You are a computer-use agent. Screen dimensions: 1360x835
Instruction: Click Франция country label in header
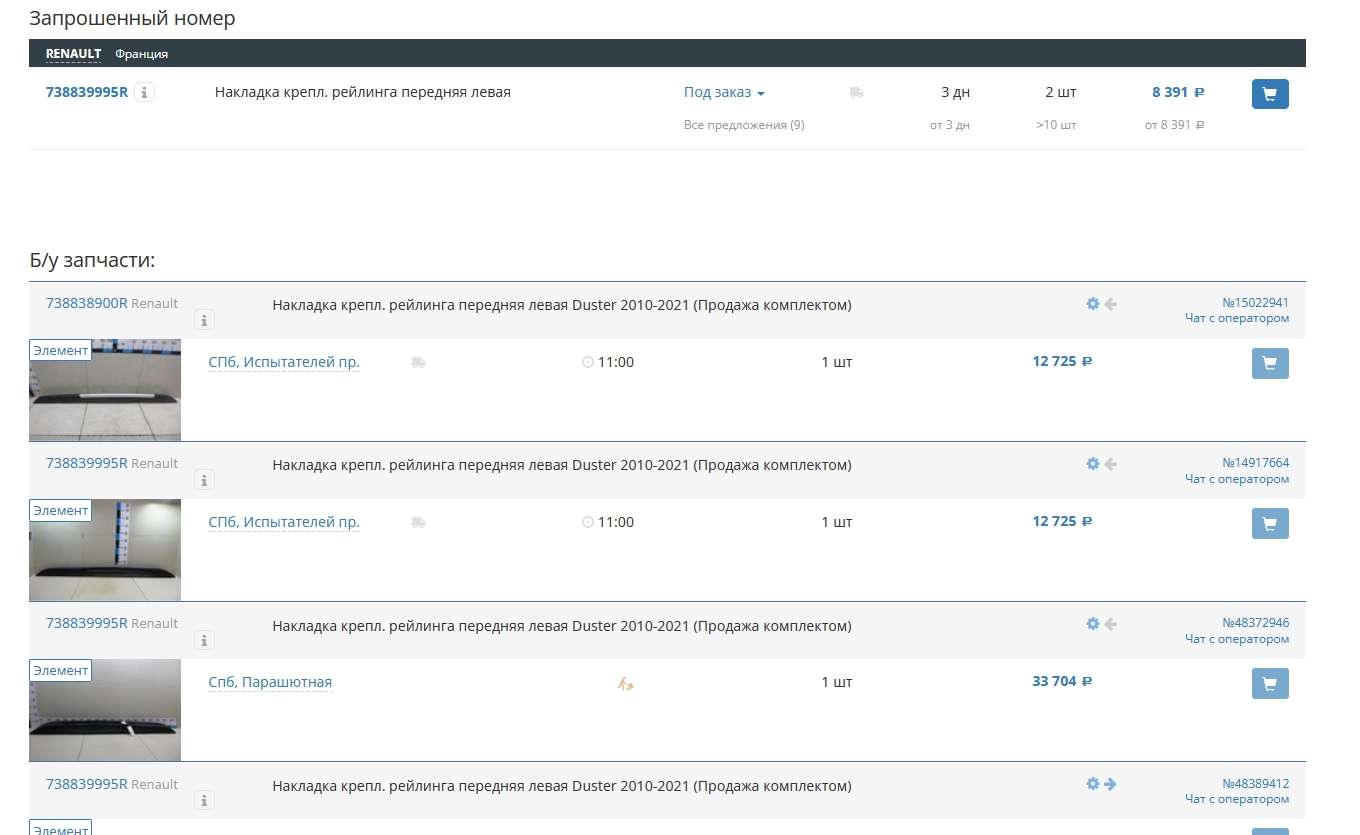point(141,54)
